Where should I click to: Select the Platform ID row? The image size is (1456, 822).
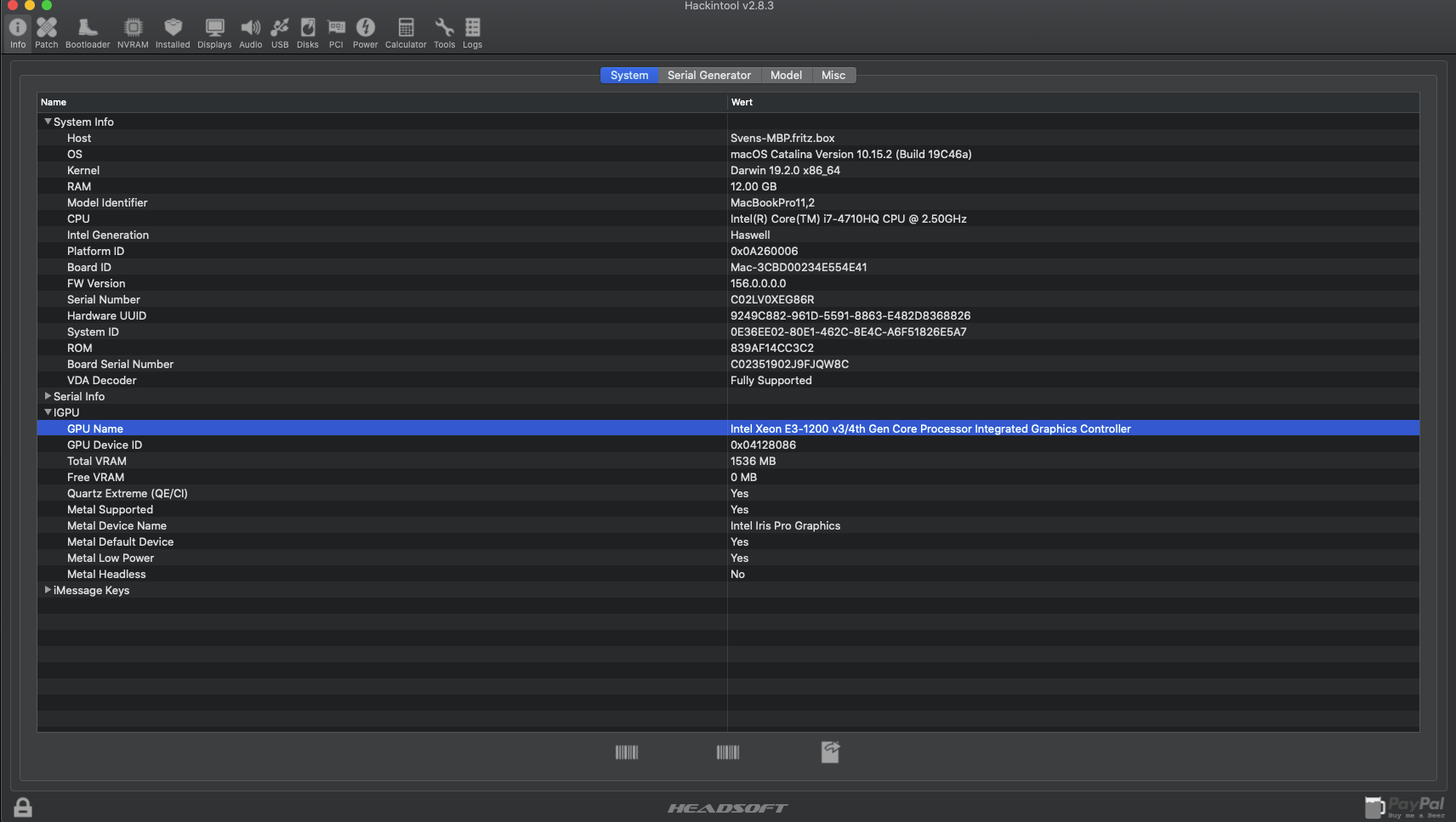coord(728,251)
